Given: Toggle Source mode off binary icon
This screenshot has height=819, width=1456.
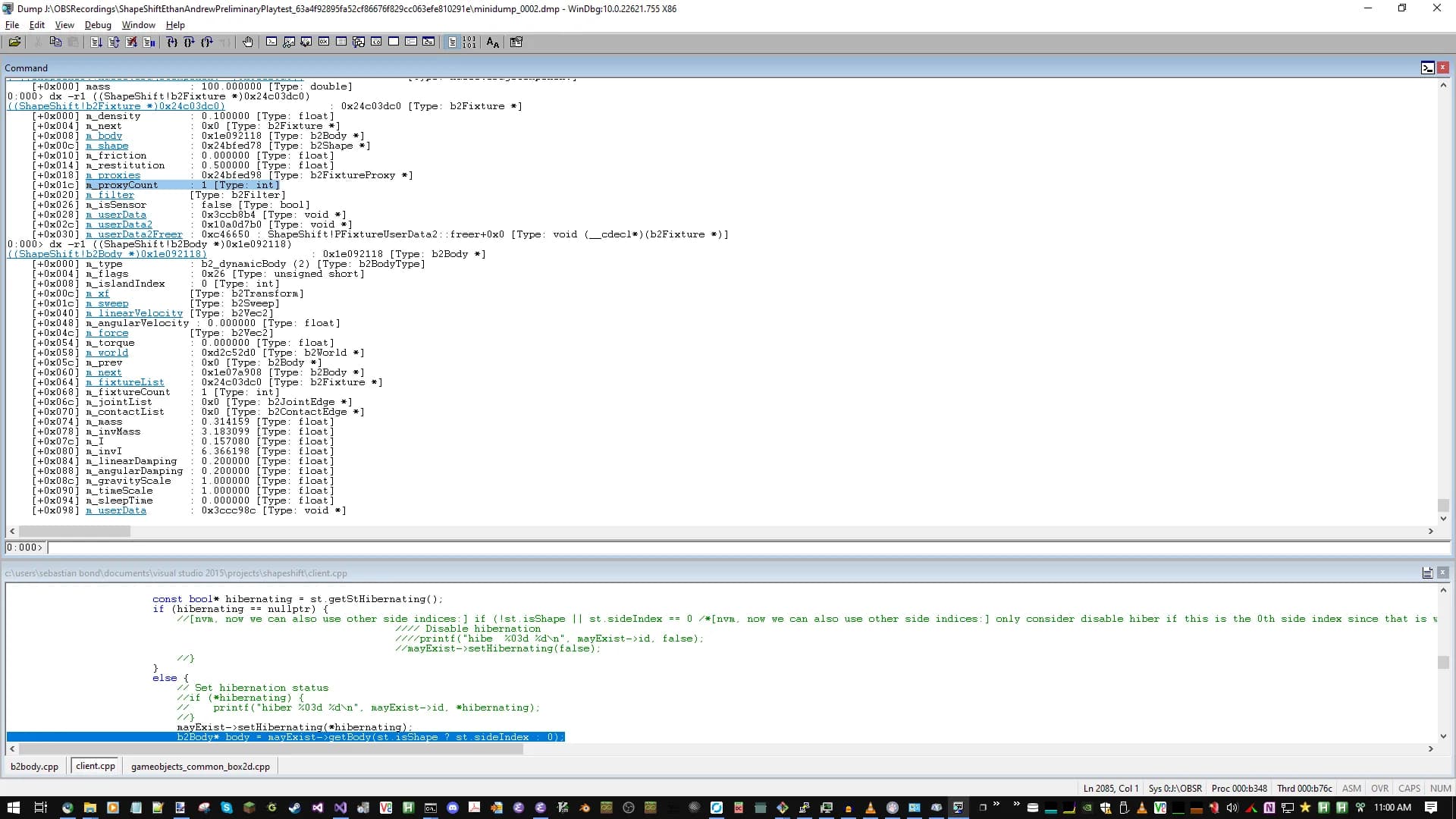Looking at the screenshot, I should point(470,42).
